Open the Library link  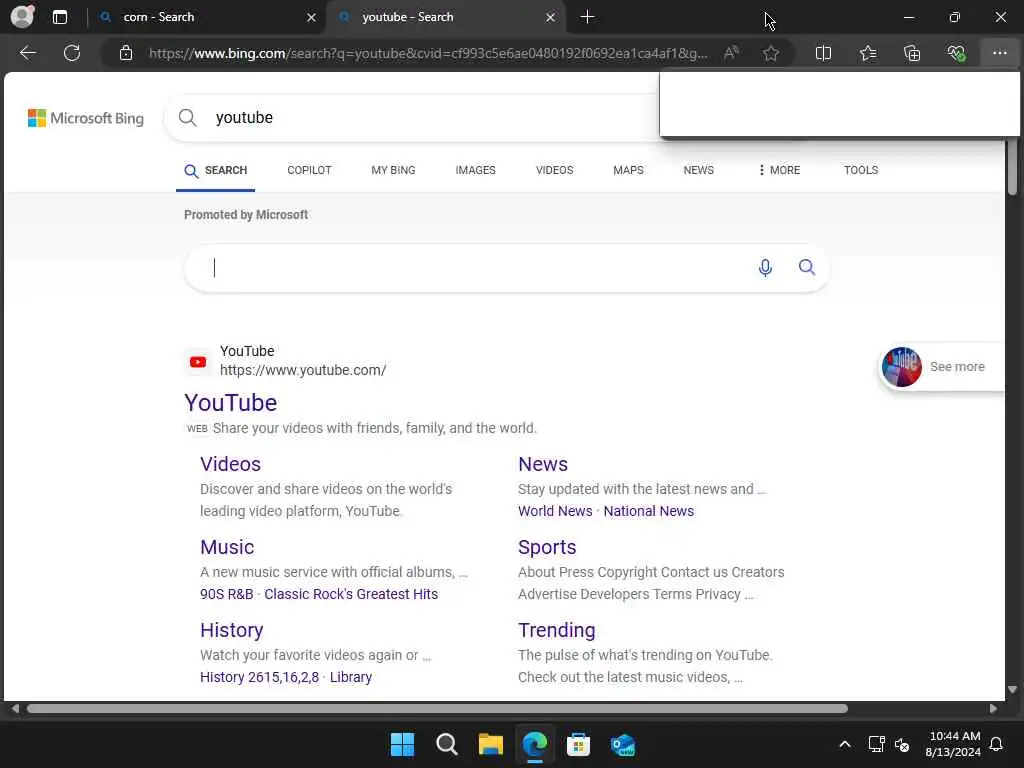click(351, 677)
